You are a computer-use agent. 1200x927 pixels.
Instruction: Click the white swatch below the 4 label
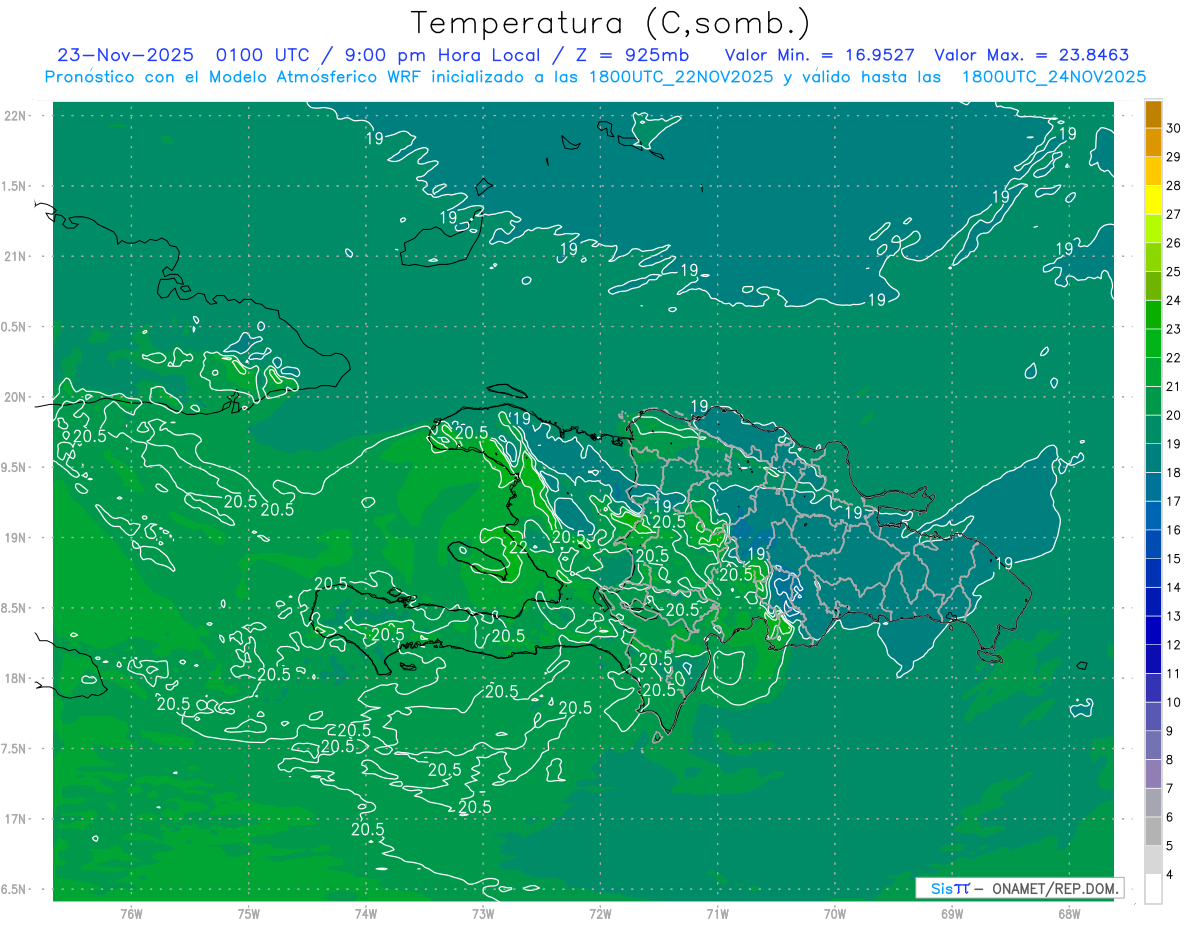point(1154,889)
